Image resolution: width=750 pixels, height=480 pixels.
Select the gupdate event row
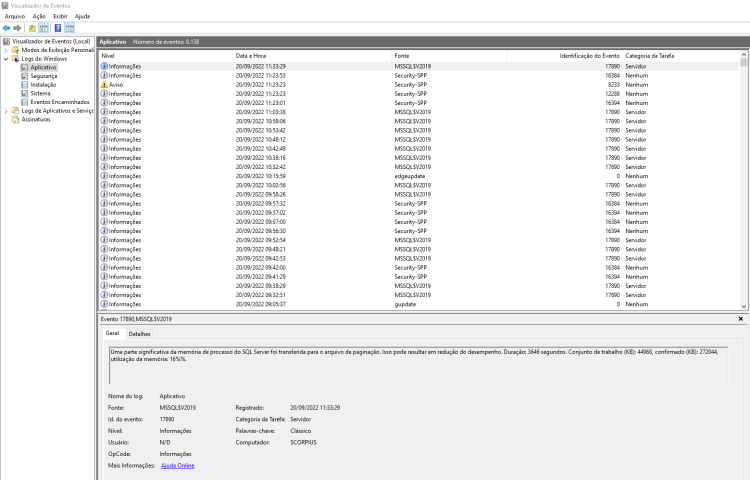(x=419, y=304)
